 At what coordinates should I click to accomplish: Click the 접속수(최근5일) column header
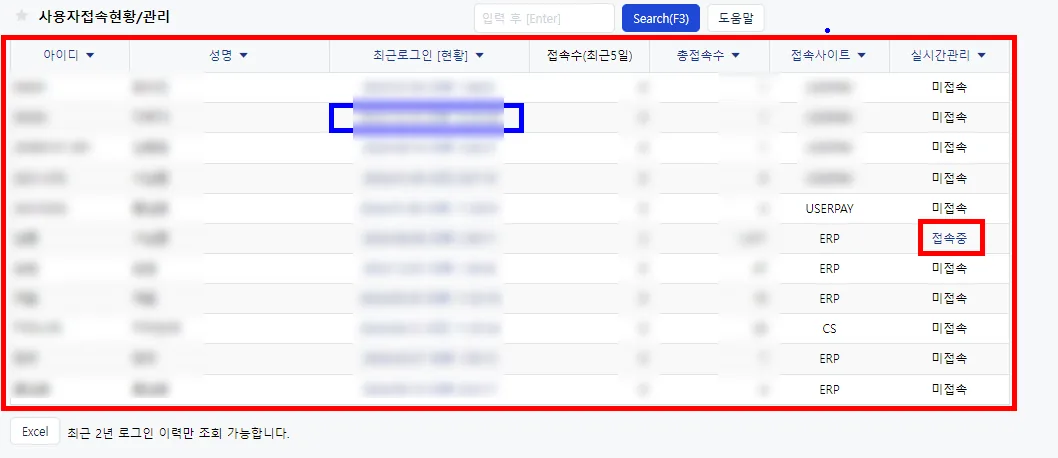[590, 56]
